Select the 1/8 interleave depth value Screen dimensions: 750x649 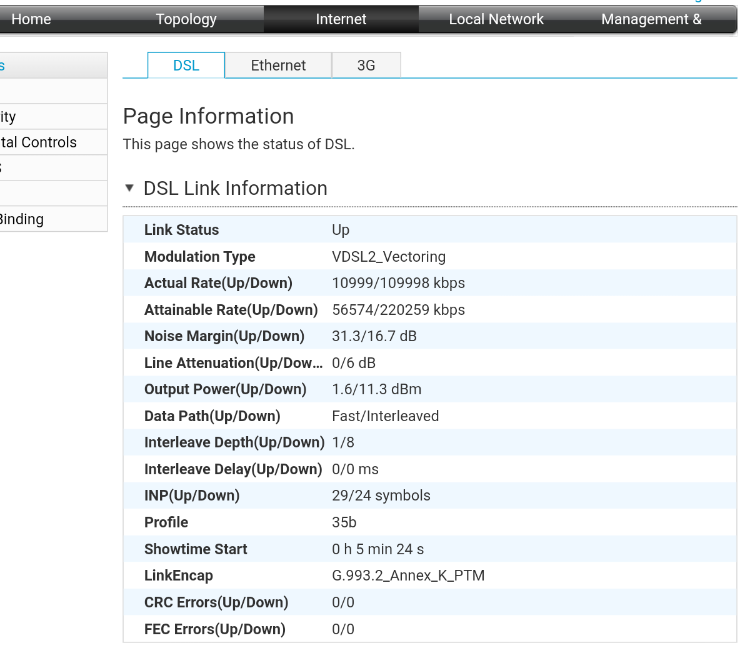[343, 442]
